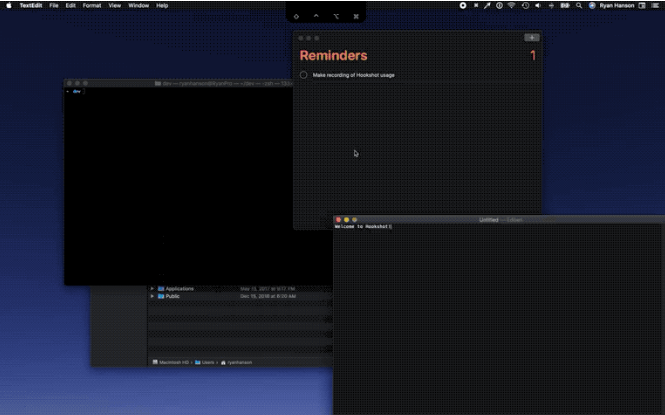Click Users folder in Finder path bar
This screenshot has width=665, height=415.
205,362
